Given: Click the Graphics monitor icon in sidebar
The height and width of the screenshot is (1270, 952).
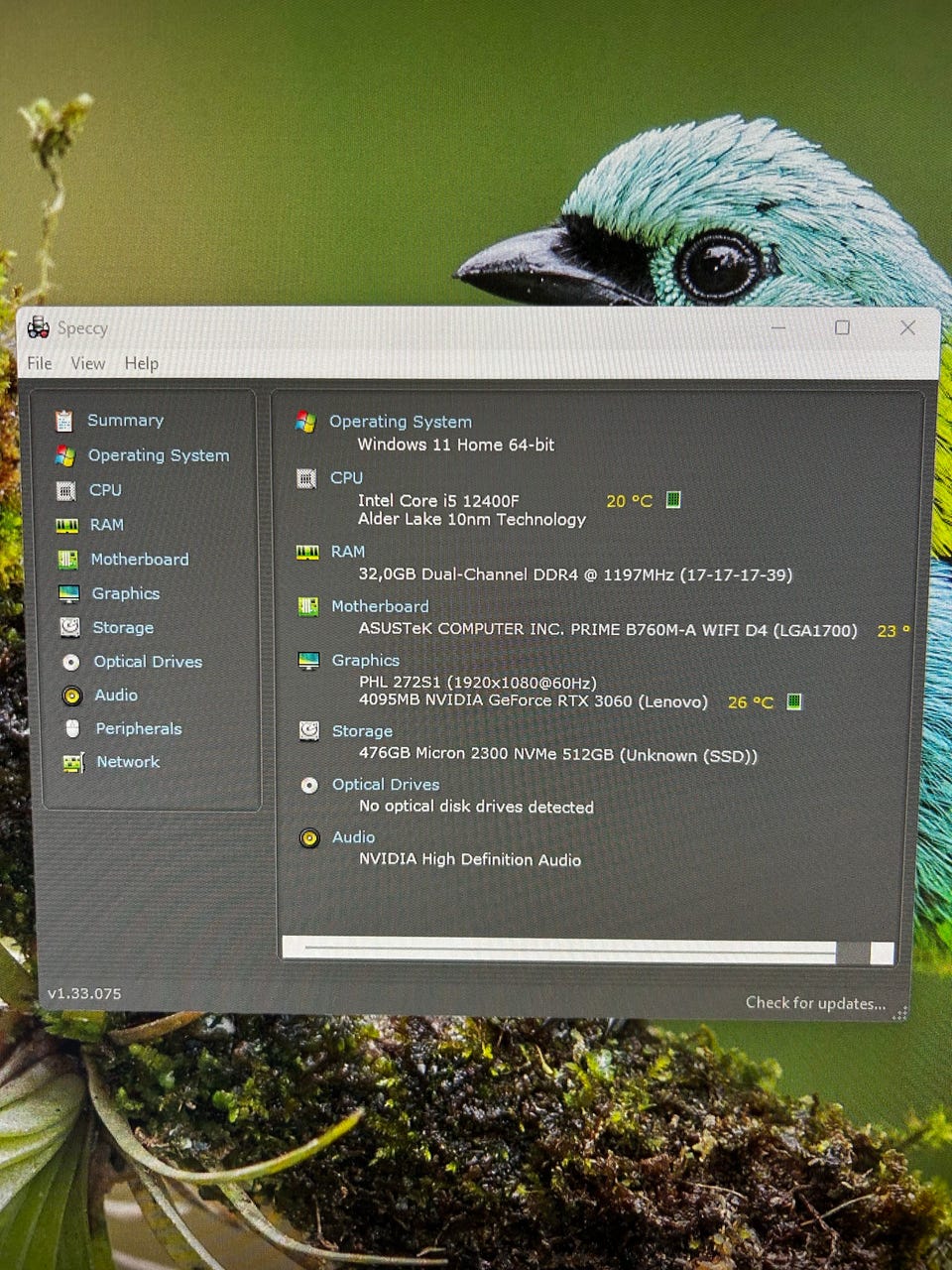Looking at the screenshot, I should 68,593.
